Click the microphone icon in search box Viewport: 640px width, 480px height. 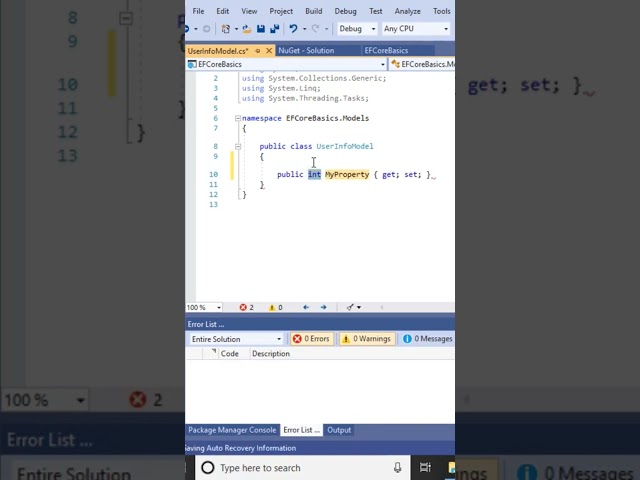coord(398,468)
